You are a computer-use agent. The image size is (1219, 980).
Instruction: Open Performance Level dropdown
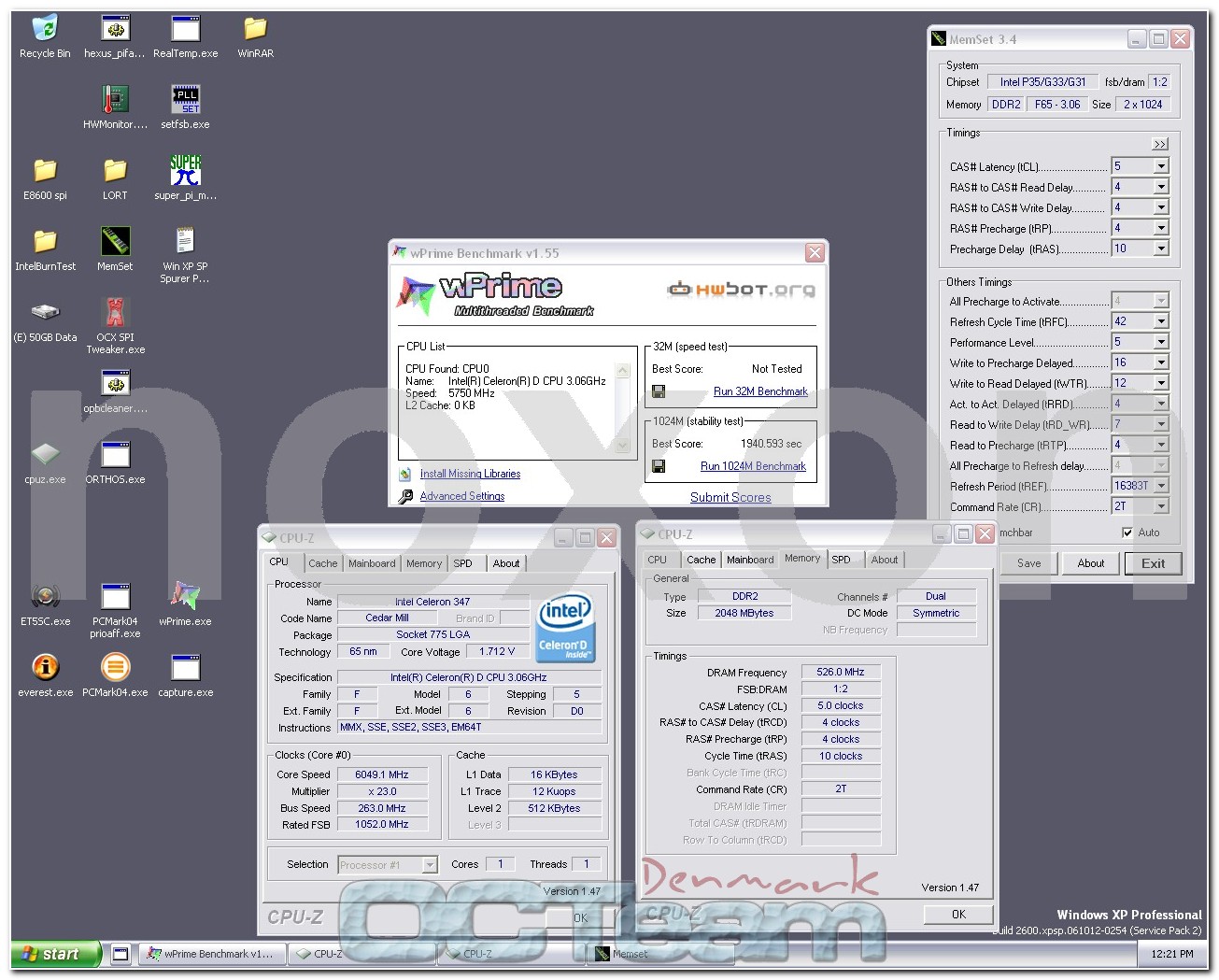point(1161,342)
